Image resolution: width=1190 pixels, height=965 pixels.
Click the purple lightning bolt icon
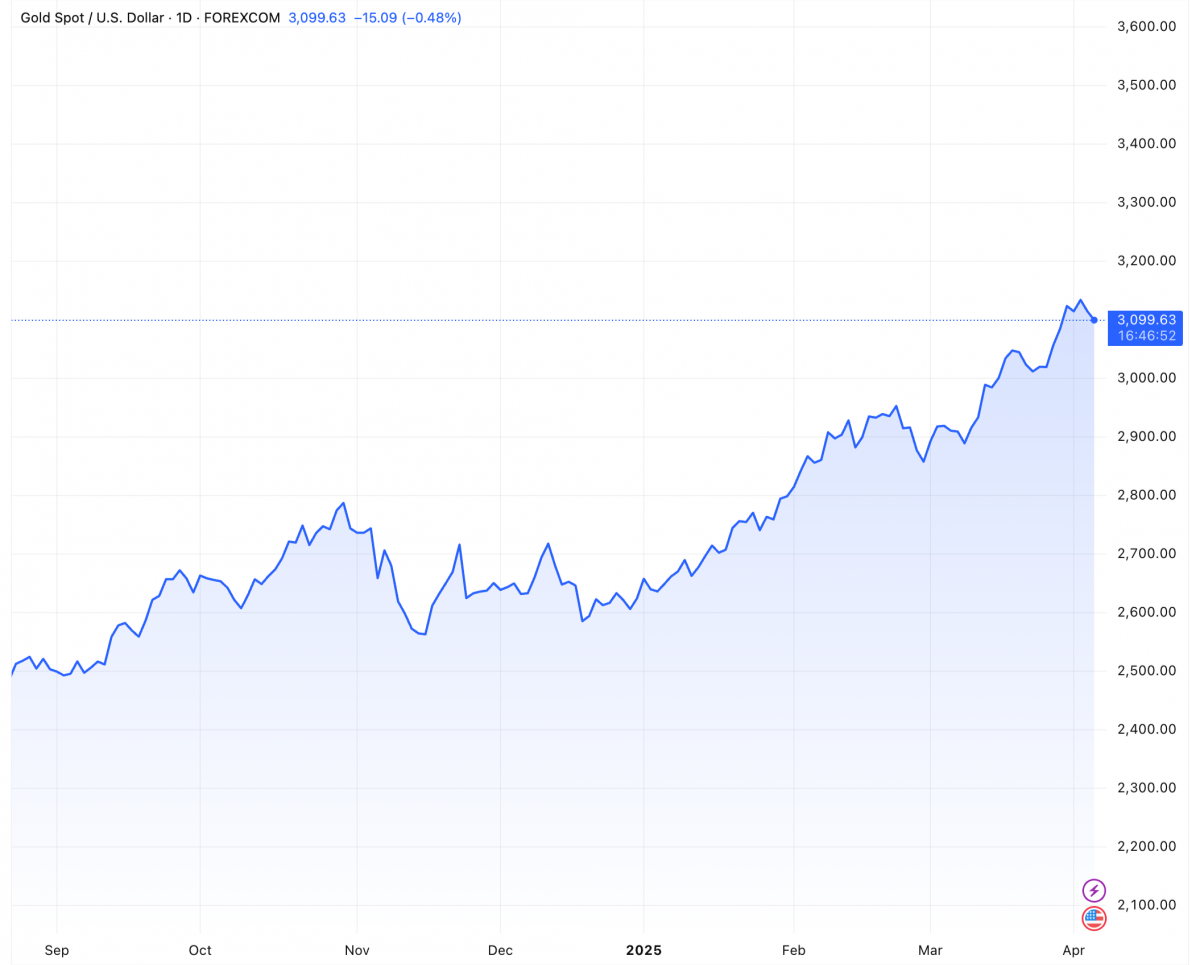1094,890
